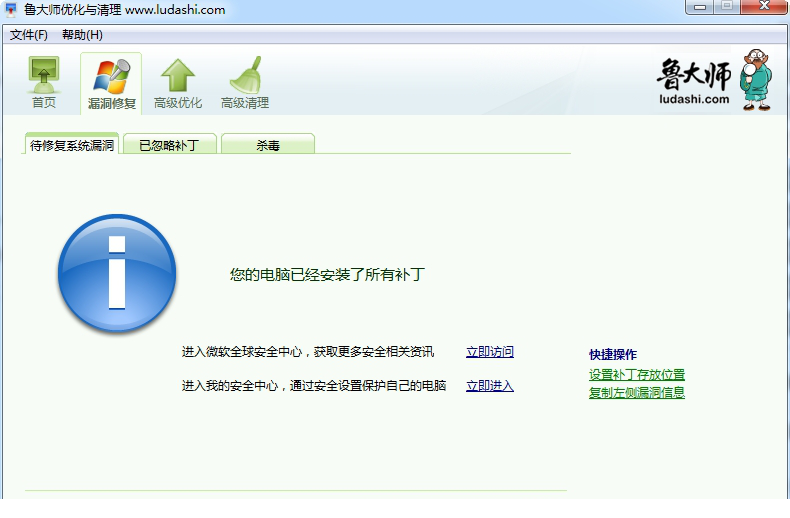Click text 进入我的安全中心，通过安全设置保护自己的电脑
Viewport: 790px width, 518px height.
(314, 386)
